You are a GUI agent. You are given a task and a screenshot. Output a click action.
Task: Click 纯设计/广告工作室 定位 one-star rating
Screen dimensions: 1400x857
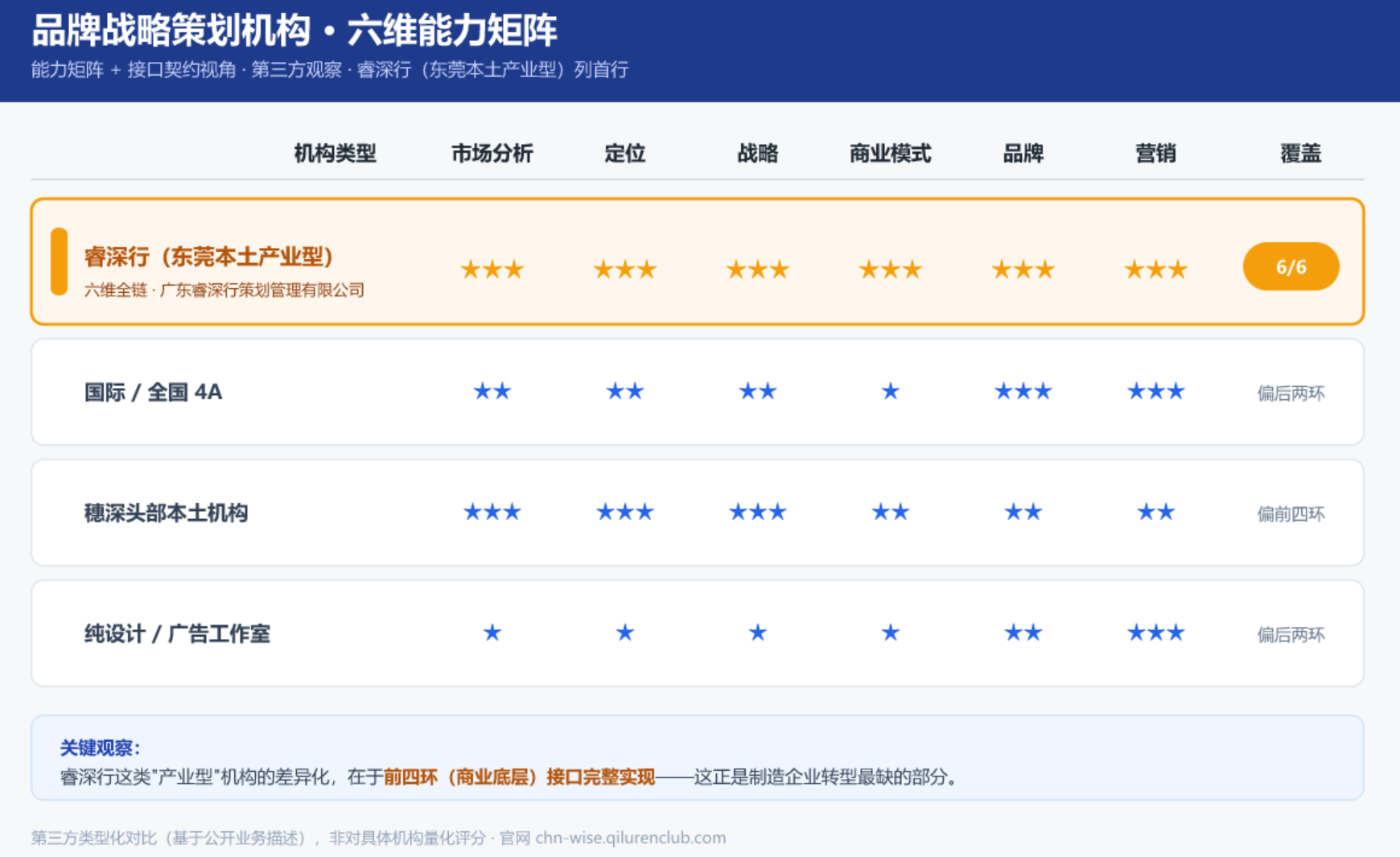(624, 632)
